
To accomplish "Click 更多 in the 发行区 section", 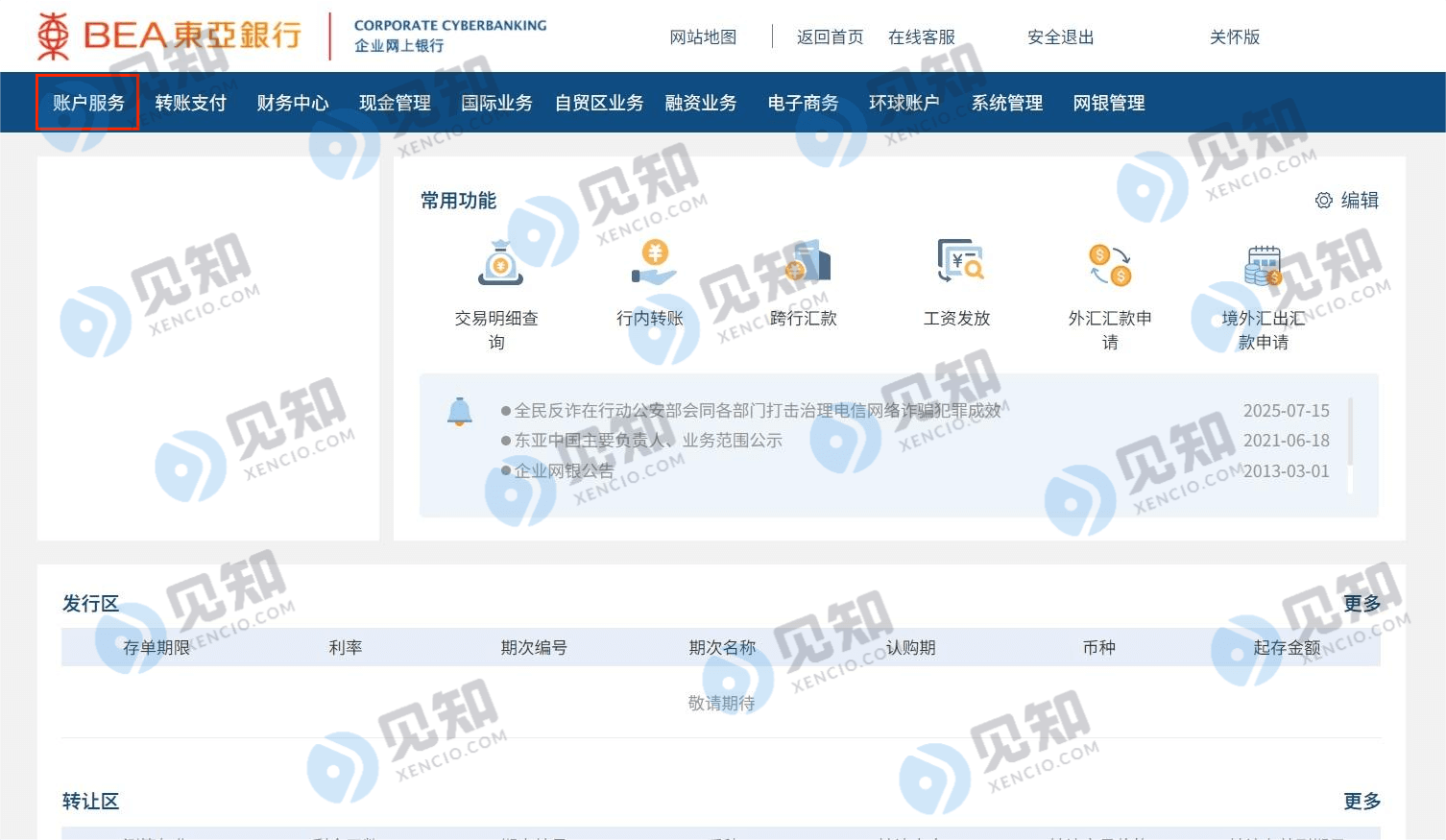I will click(x=1362, y=603).
